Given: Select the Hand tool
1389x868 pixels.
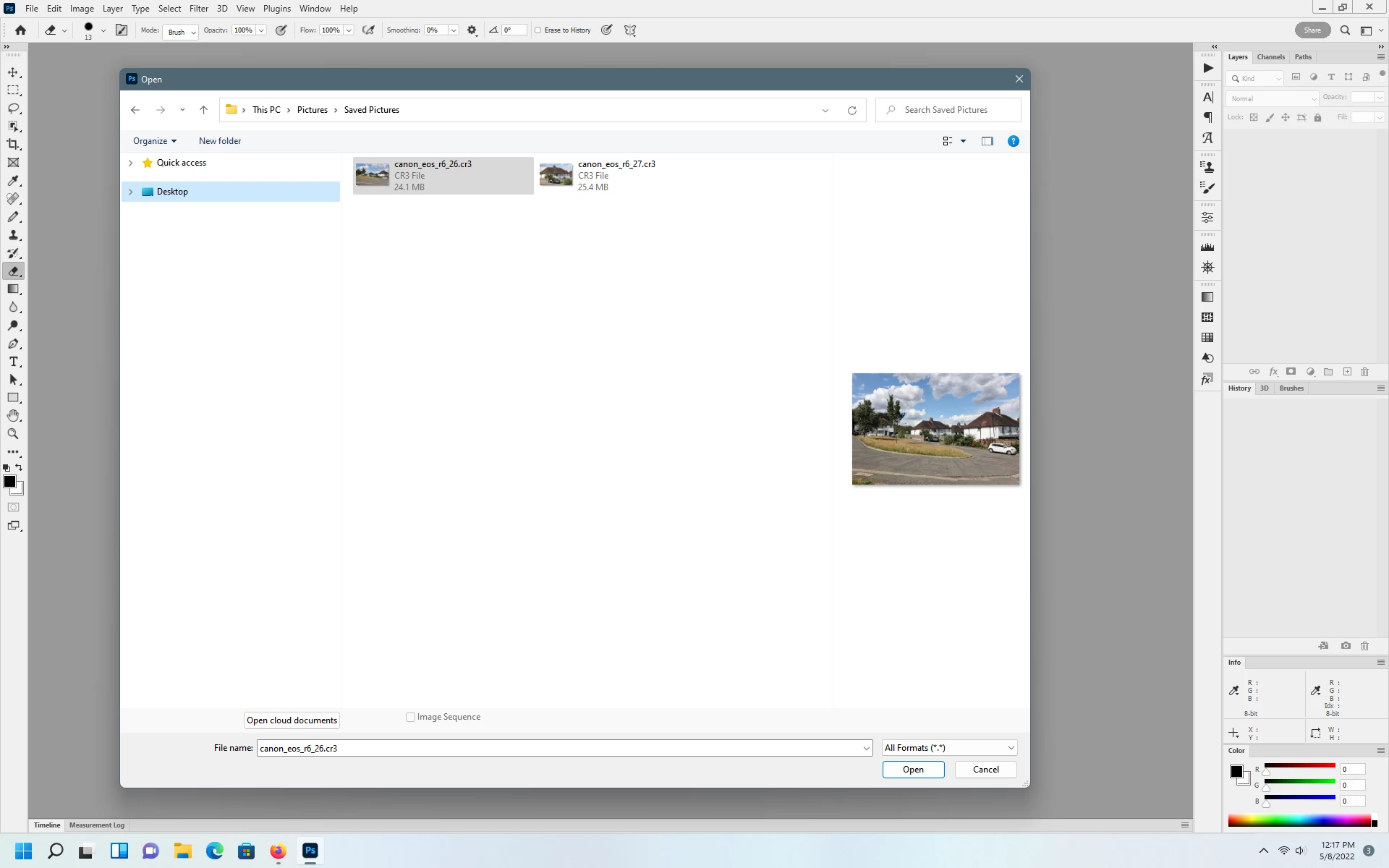Looking at the screenshot, I should point(13,416).
